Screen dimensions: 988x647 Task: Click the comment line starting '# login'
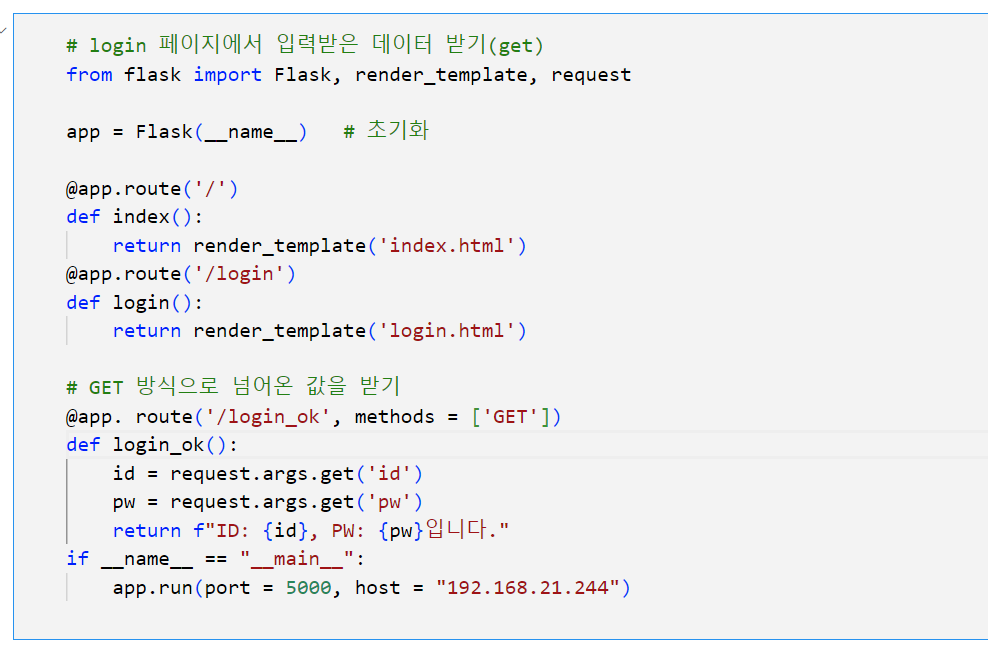(x=305, y=45)
